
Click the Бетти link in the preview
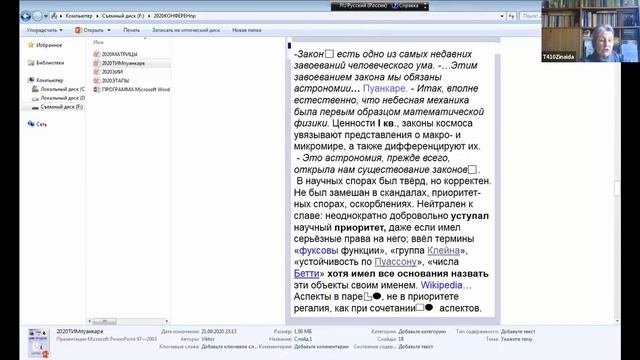click(x=306, y=273)
